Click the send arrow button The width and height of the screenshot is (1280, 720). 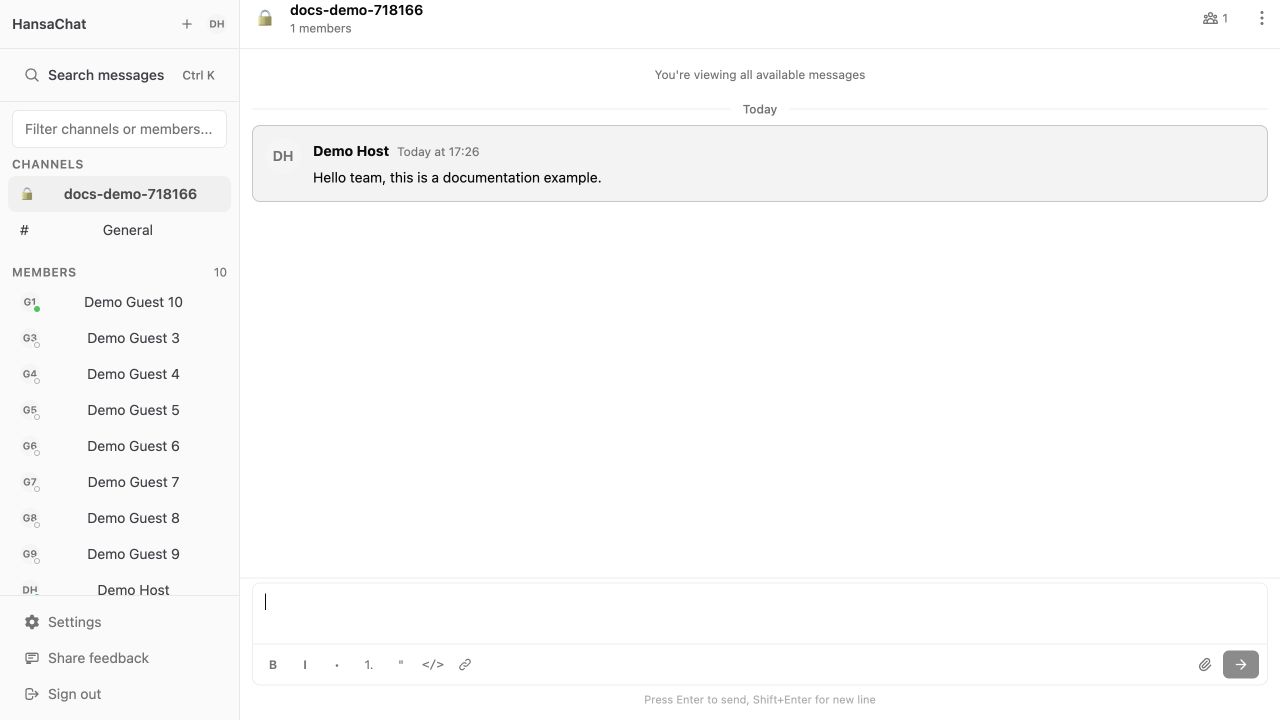[1241, 665]
